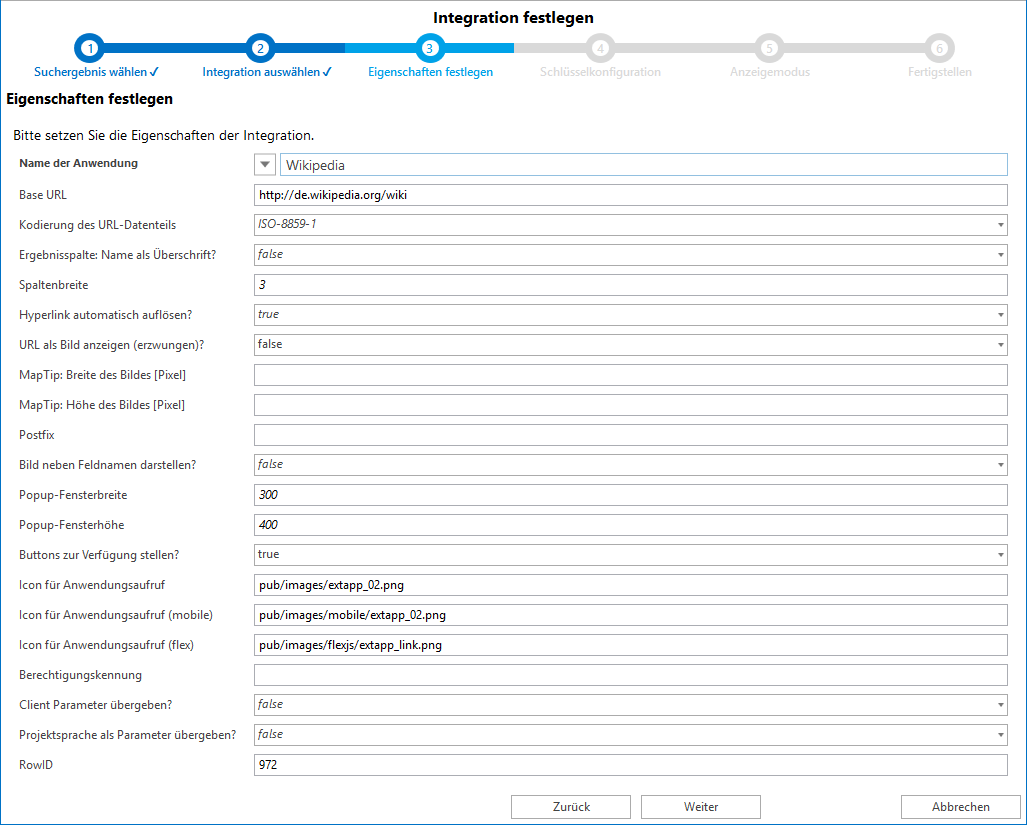Image resolution: width=1027 pixels, height=825 pixels.
Task: Click wizard step 3 Eigenschaften festlegen circle
Action: [x=430, y=48]
